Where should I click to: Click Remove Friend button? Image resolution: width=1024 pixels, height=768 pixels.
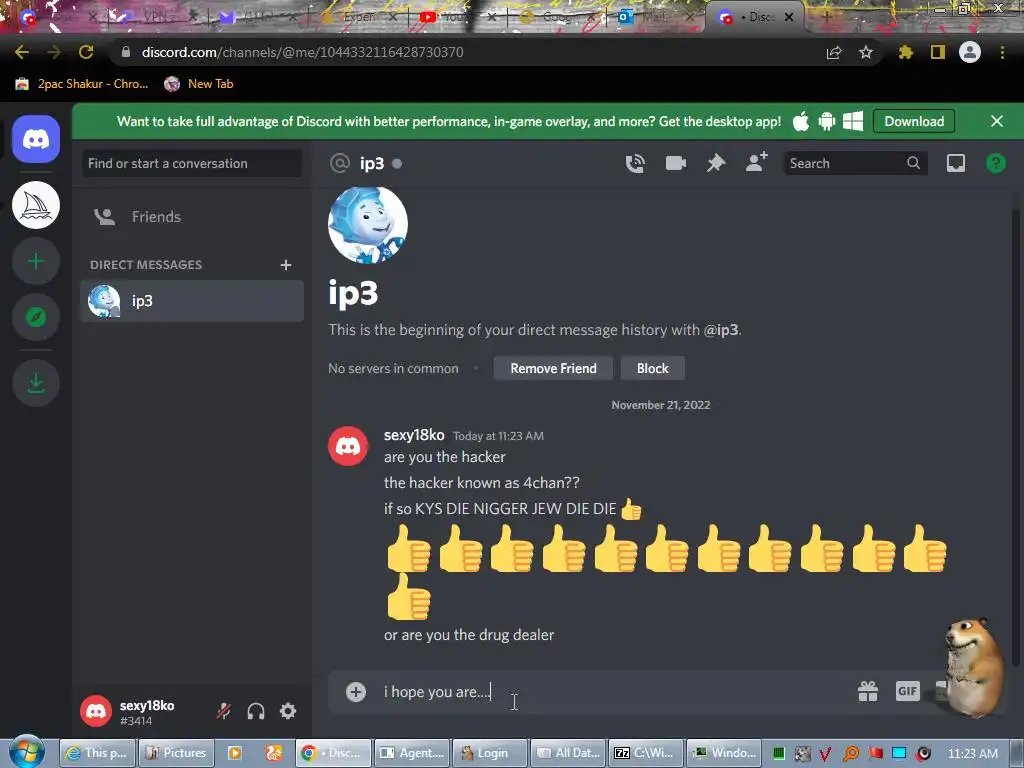(553, 368)
